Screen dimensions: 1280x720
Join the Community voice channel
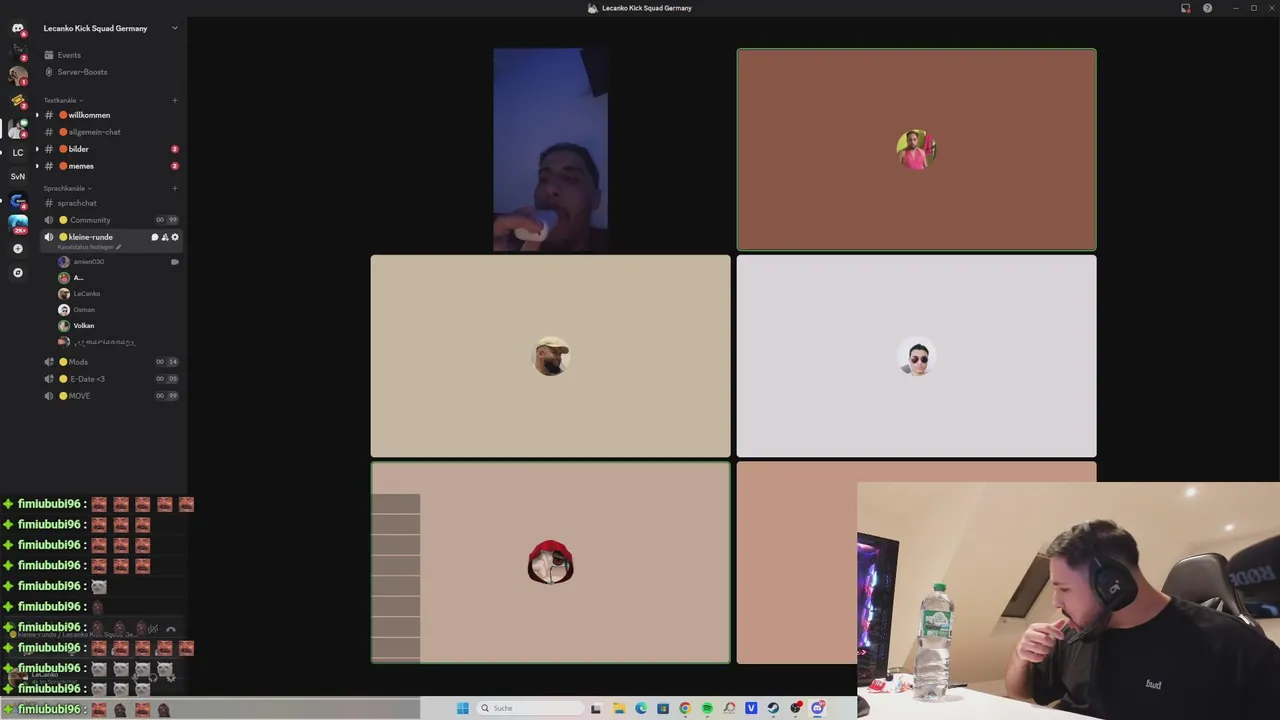click(110, 220)
